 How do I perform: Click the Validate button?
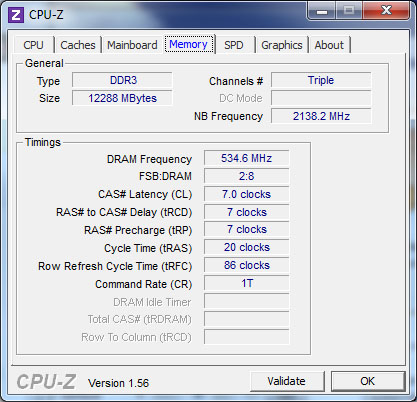pos(287,381)
